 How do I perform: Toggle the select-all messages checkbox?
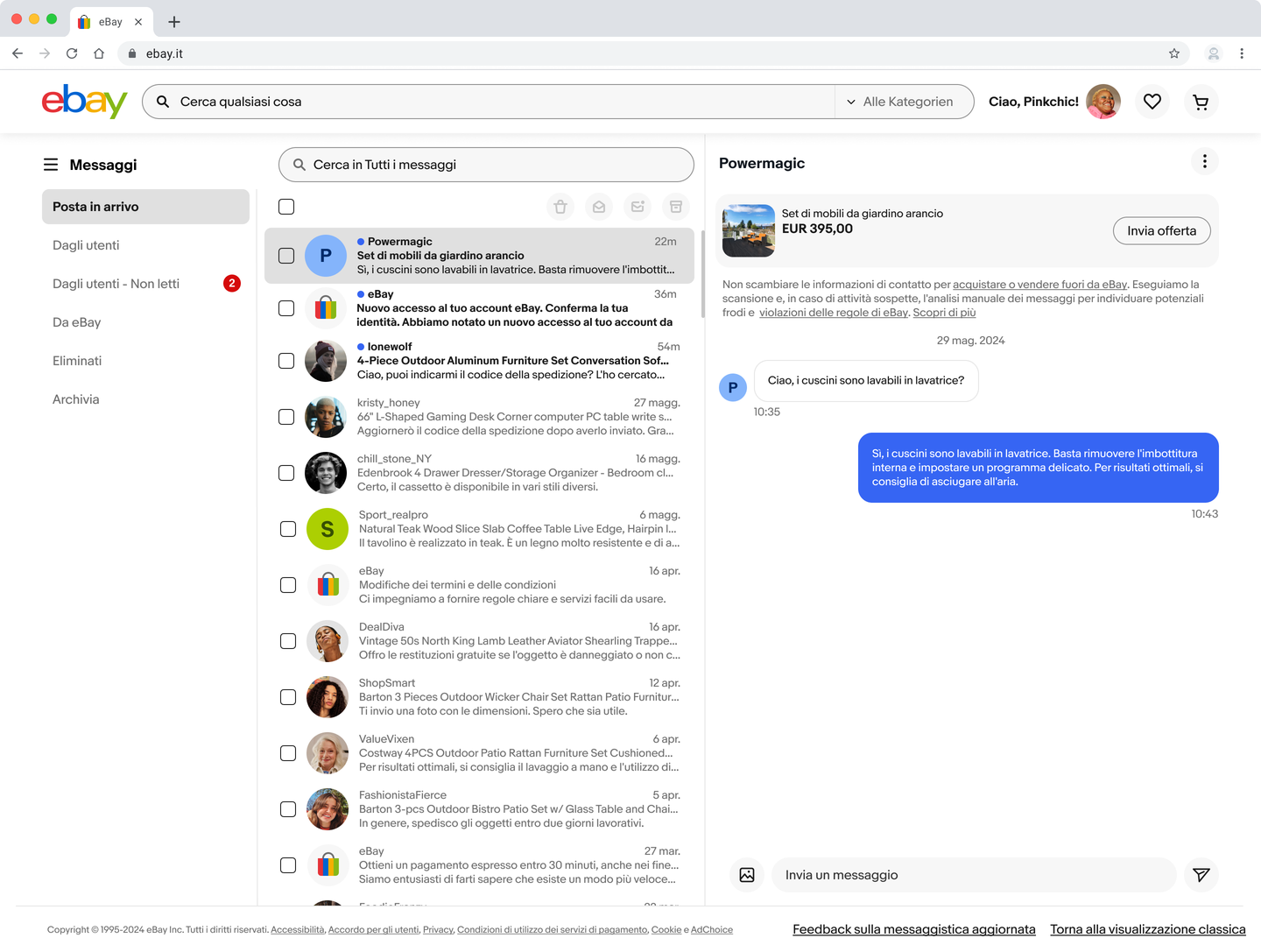tap(286, 207)
